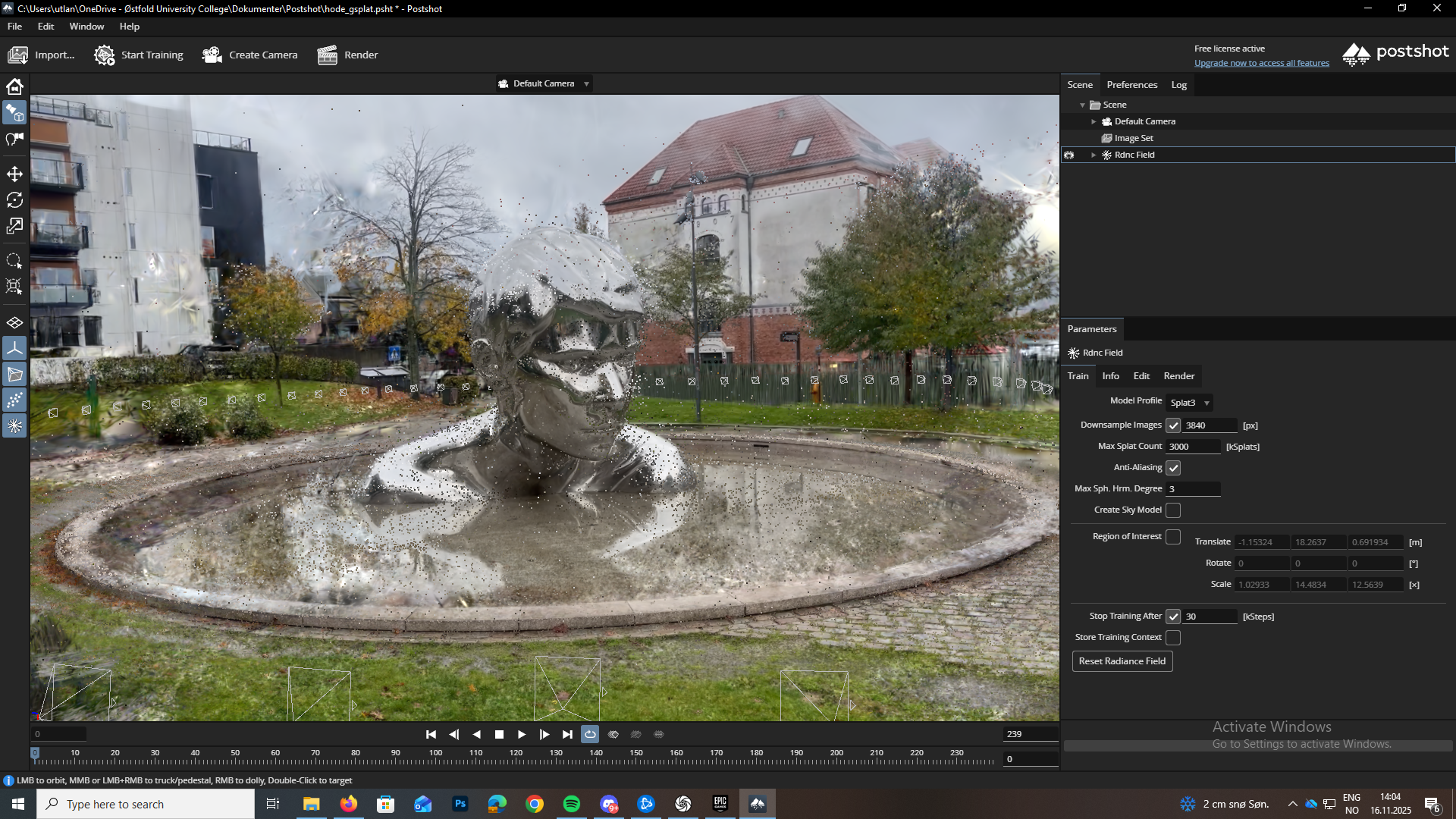Open the Edit menu
Screen dimensions: 1456x819
[x=45, y=26]
